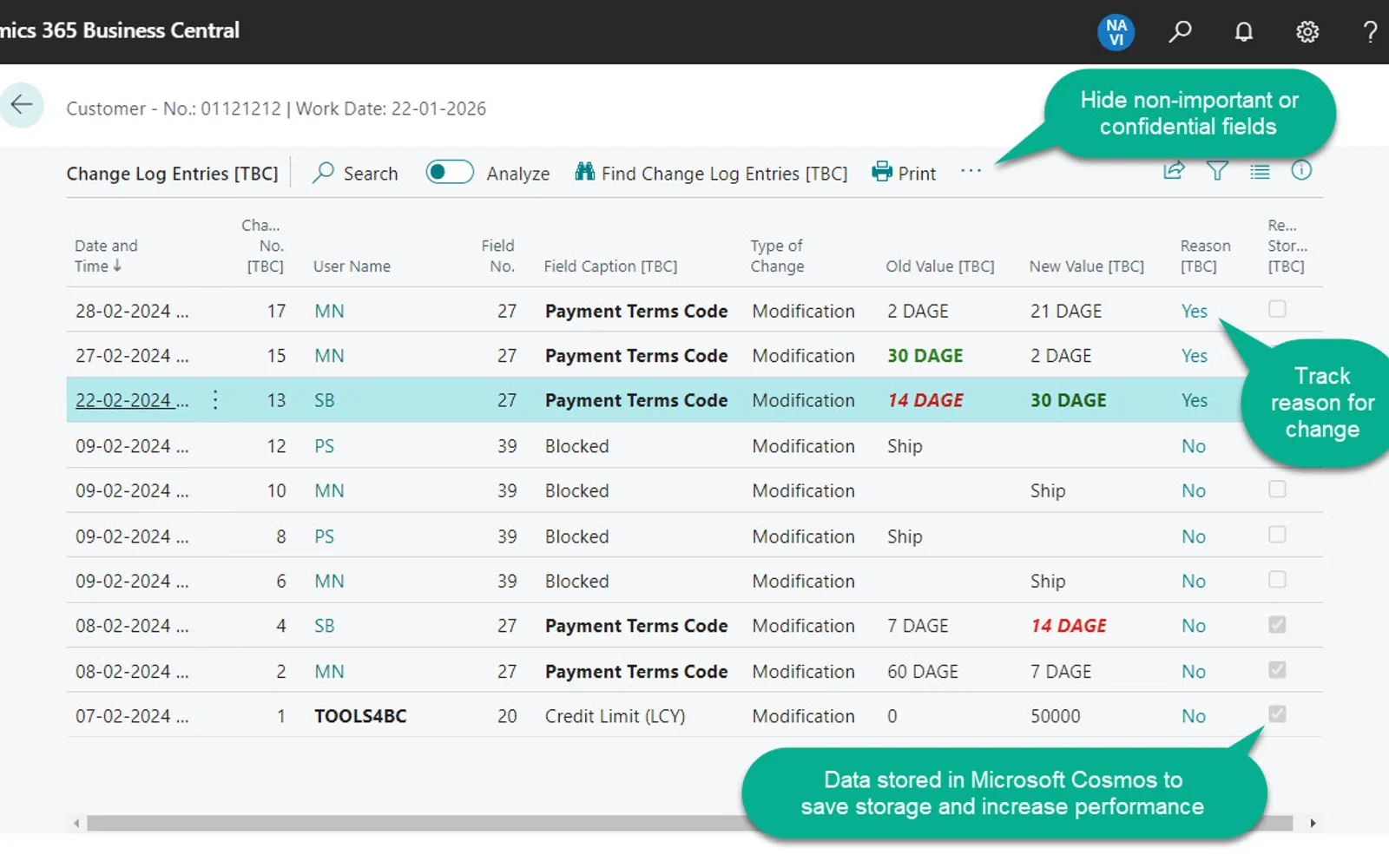Toggle the checkbox in entry 10 row
The width and height of the screenshot is (1389, 868).
[x=1277, y=490]
